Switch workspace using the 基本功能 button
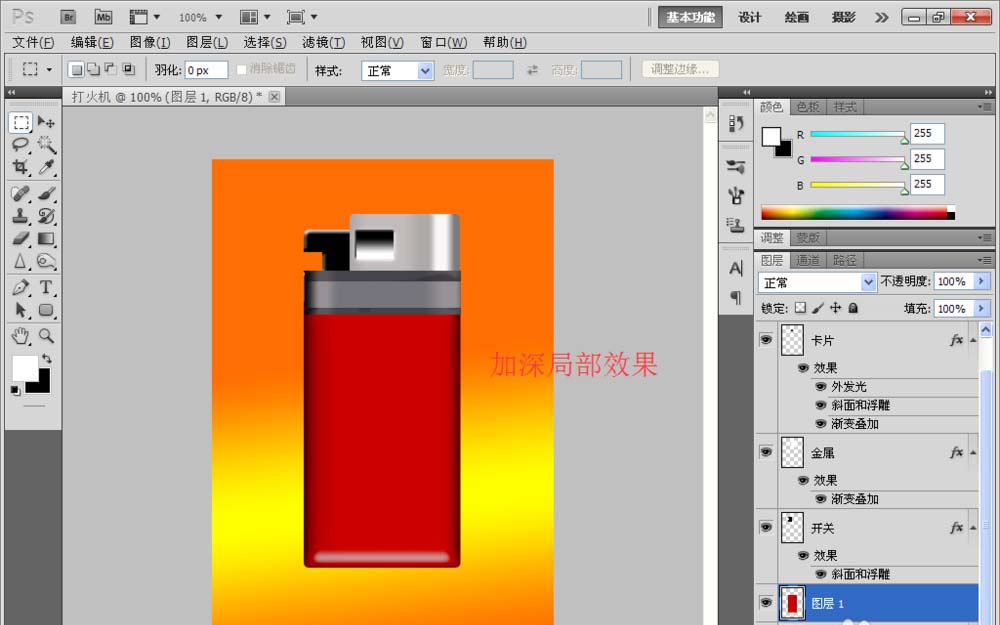This screenshot has height=625, width=1000. click(689, 17)
